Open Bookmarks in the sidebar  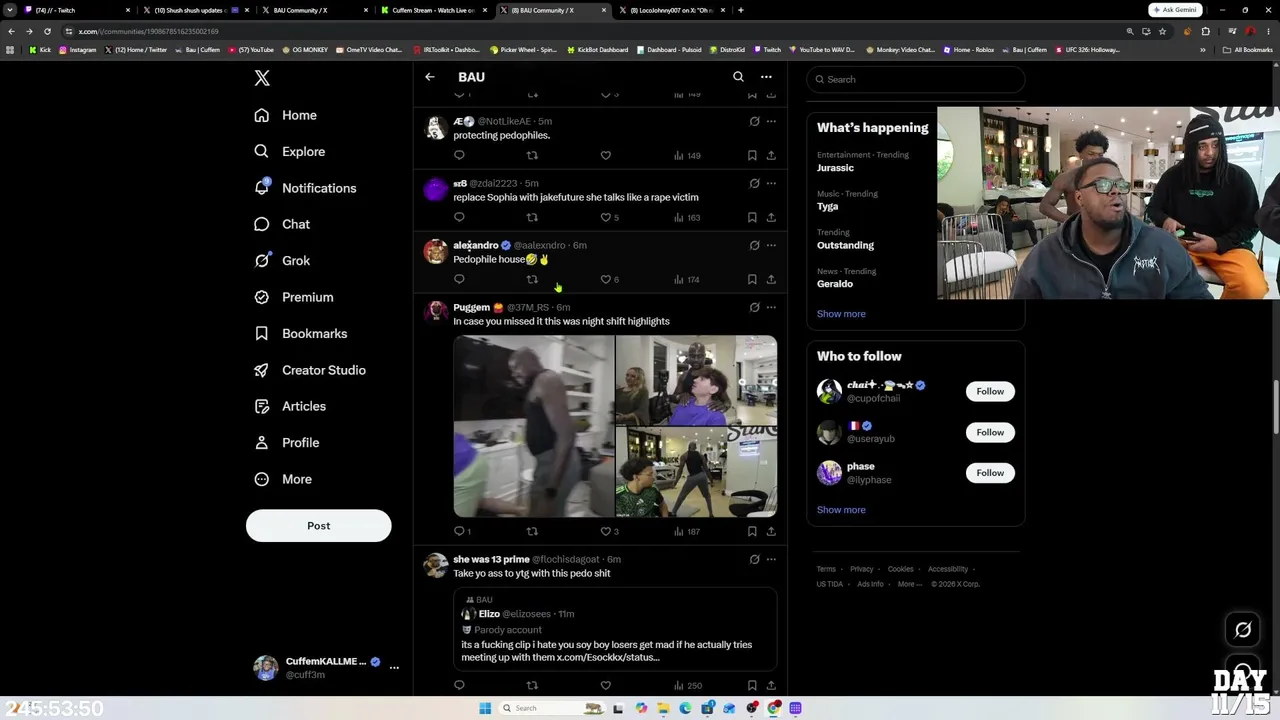point(300,334)
